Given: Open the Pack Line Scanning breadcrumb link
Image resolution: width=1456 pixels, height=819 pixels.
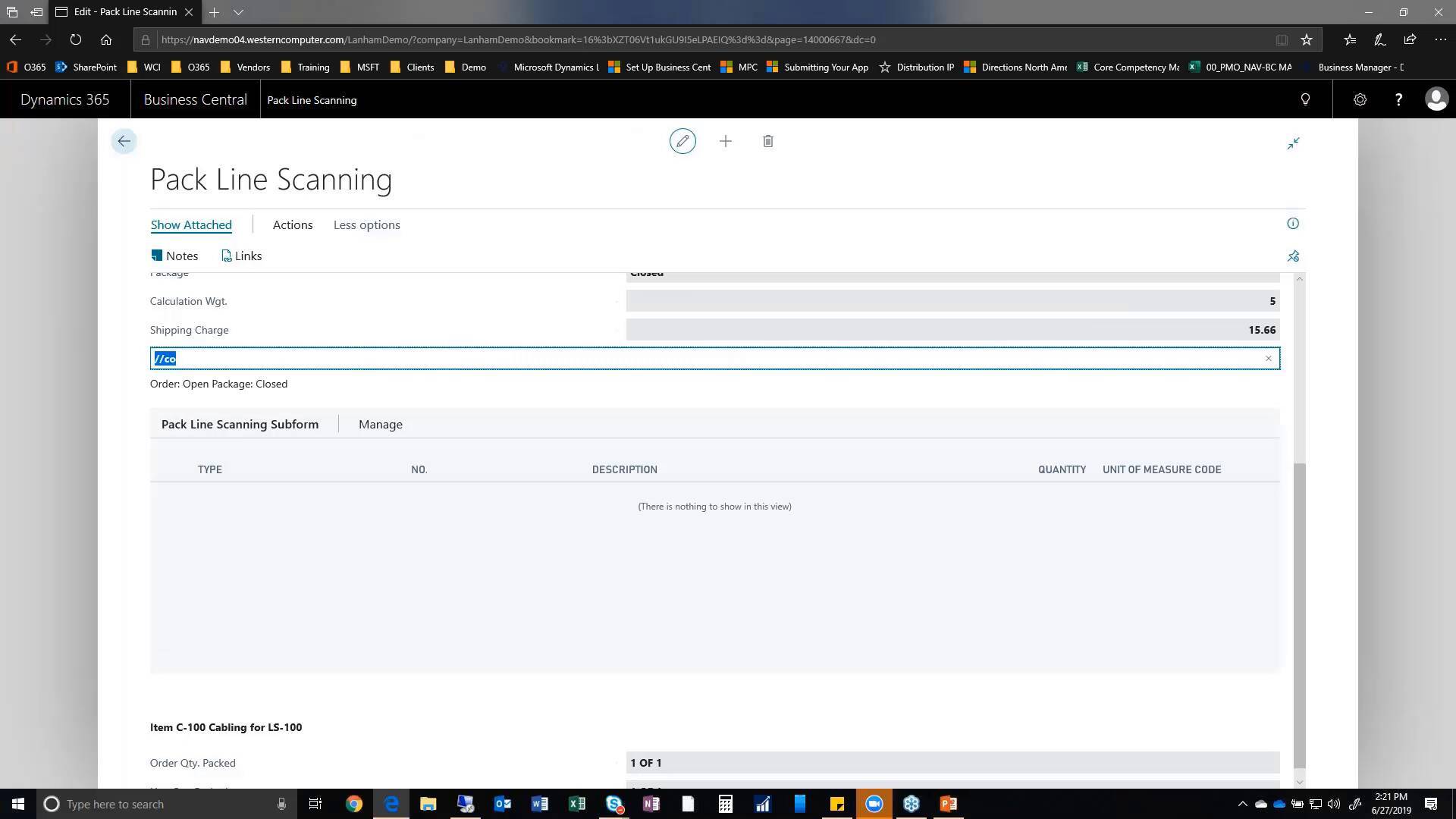Looking at the screenshot, I should (311, 99).
